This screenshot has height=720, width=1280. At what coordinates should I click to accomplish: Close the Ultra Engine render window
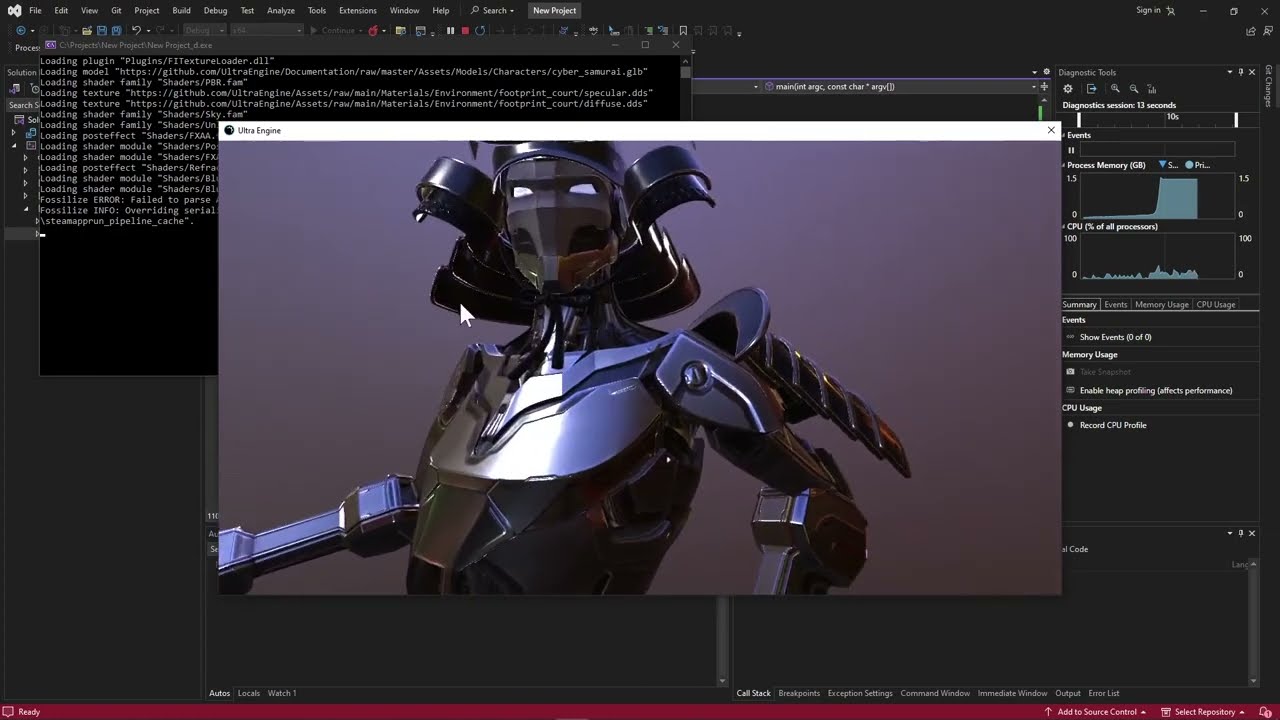point(1051,130)
